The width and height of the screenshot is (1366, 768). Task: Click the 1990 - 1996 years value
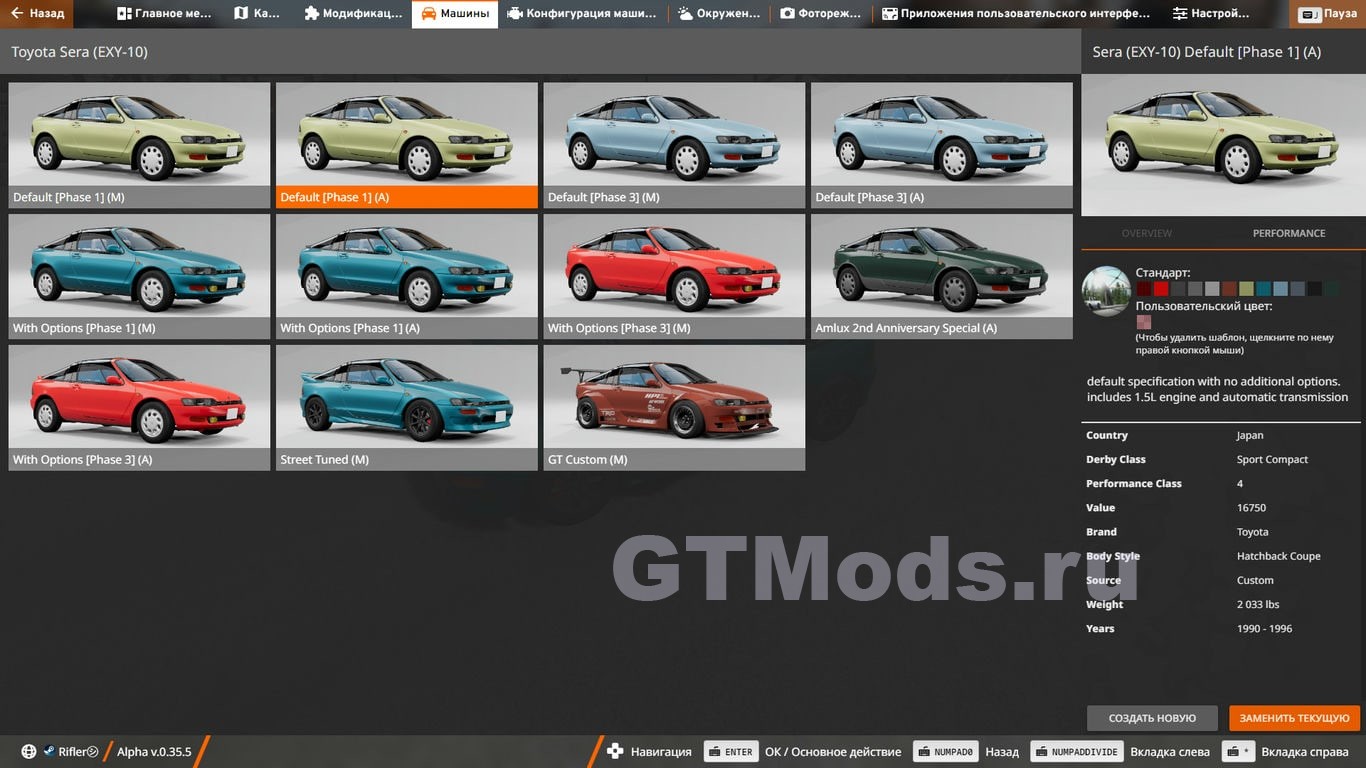pyautogui.click(x=1264, y=628)
